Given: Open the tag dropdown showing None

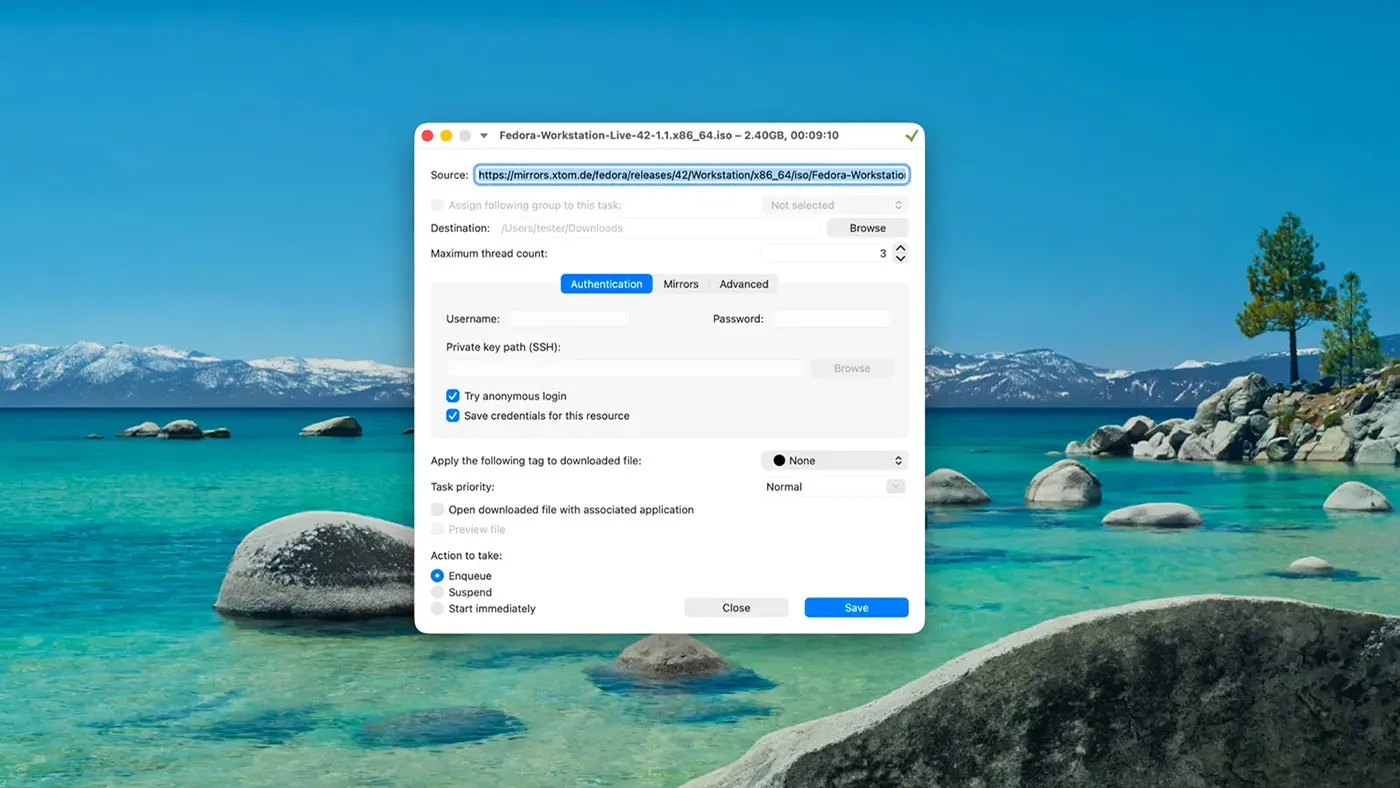Looking at the screenshot, I should [834, 460].
